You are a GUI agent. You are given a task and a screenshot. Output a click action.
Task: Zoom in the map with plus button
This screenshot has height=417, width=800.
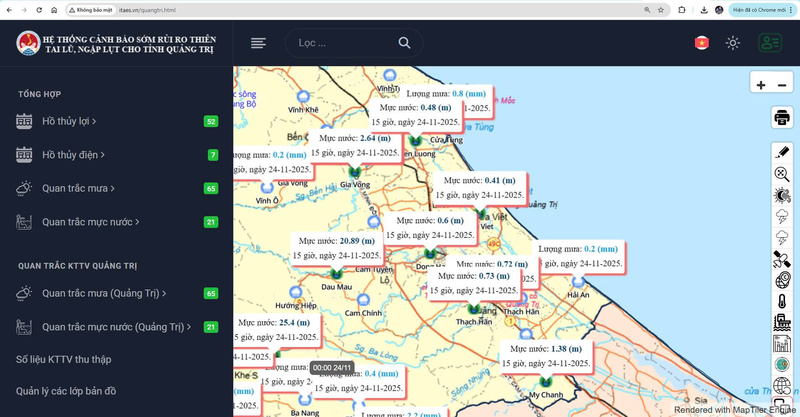pos(761,85)
